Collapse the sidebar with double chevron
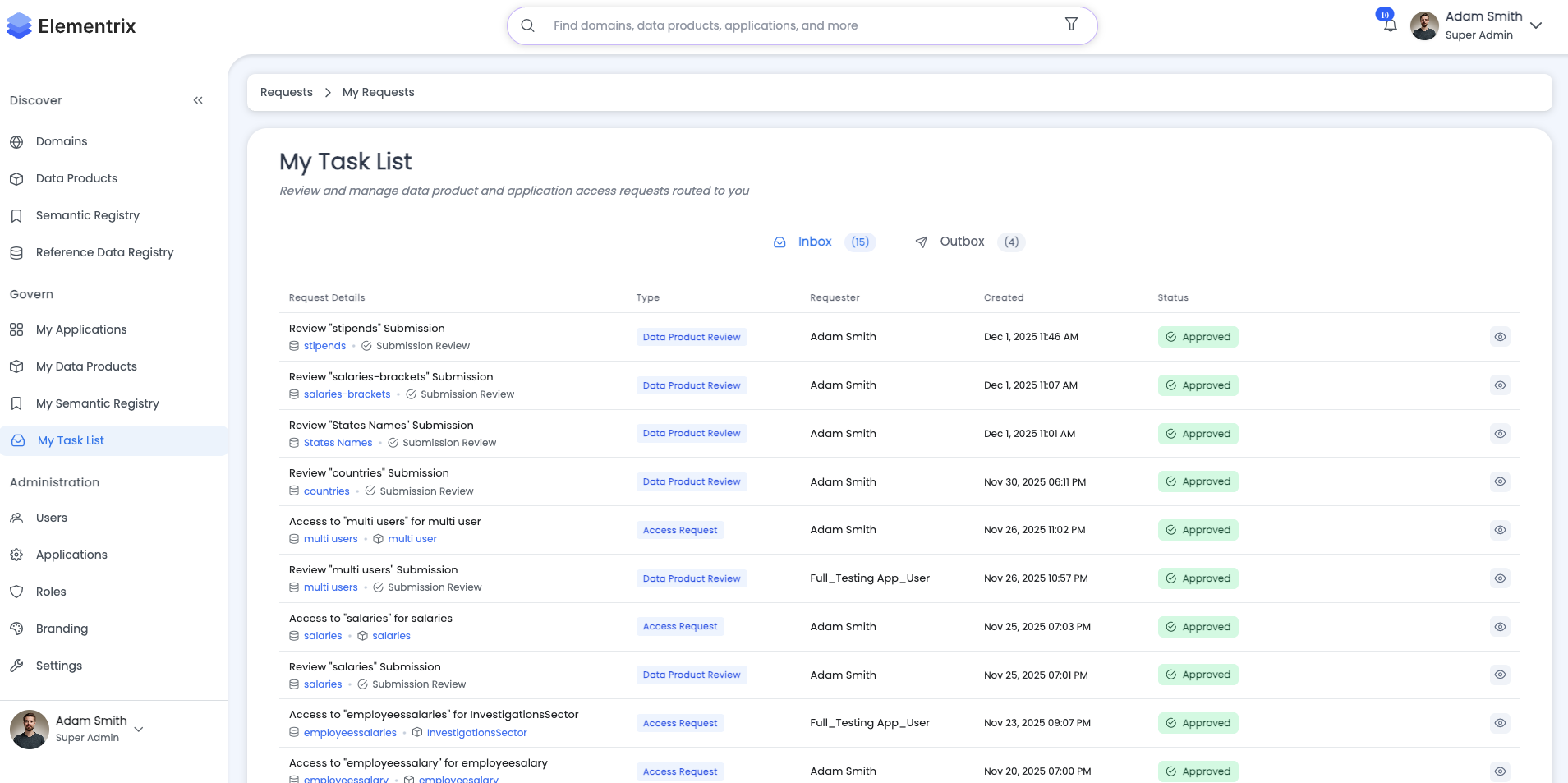Image resolution: width=1568 pixels, height=783 pixels. point(198,100)
